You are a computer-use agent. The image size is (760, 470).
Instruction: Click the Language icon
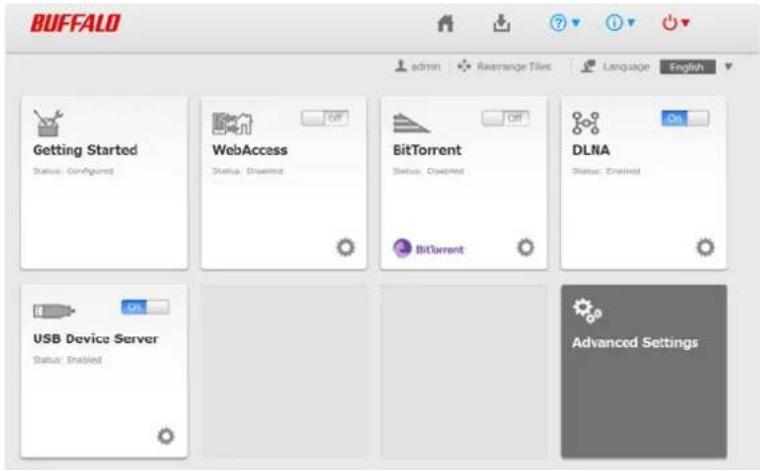[x=588, y=66]
